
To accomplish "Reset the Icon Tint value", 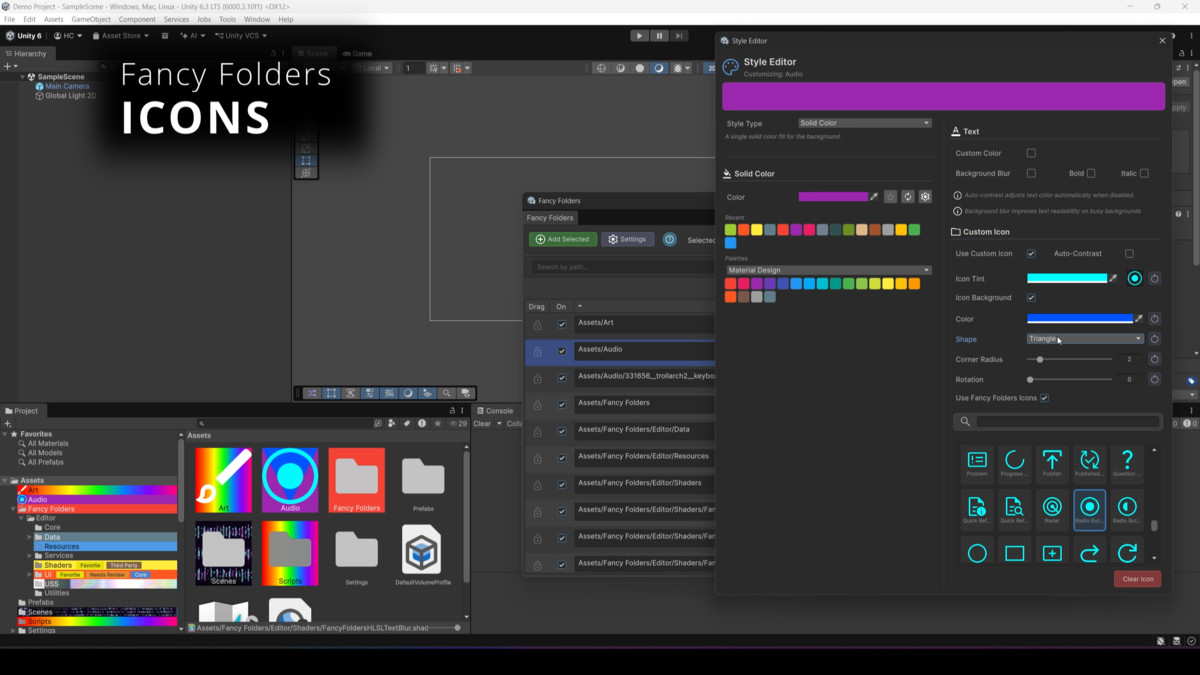I will (1154, 278).
